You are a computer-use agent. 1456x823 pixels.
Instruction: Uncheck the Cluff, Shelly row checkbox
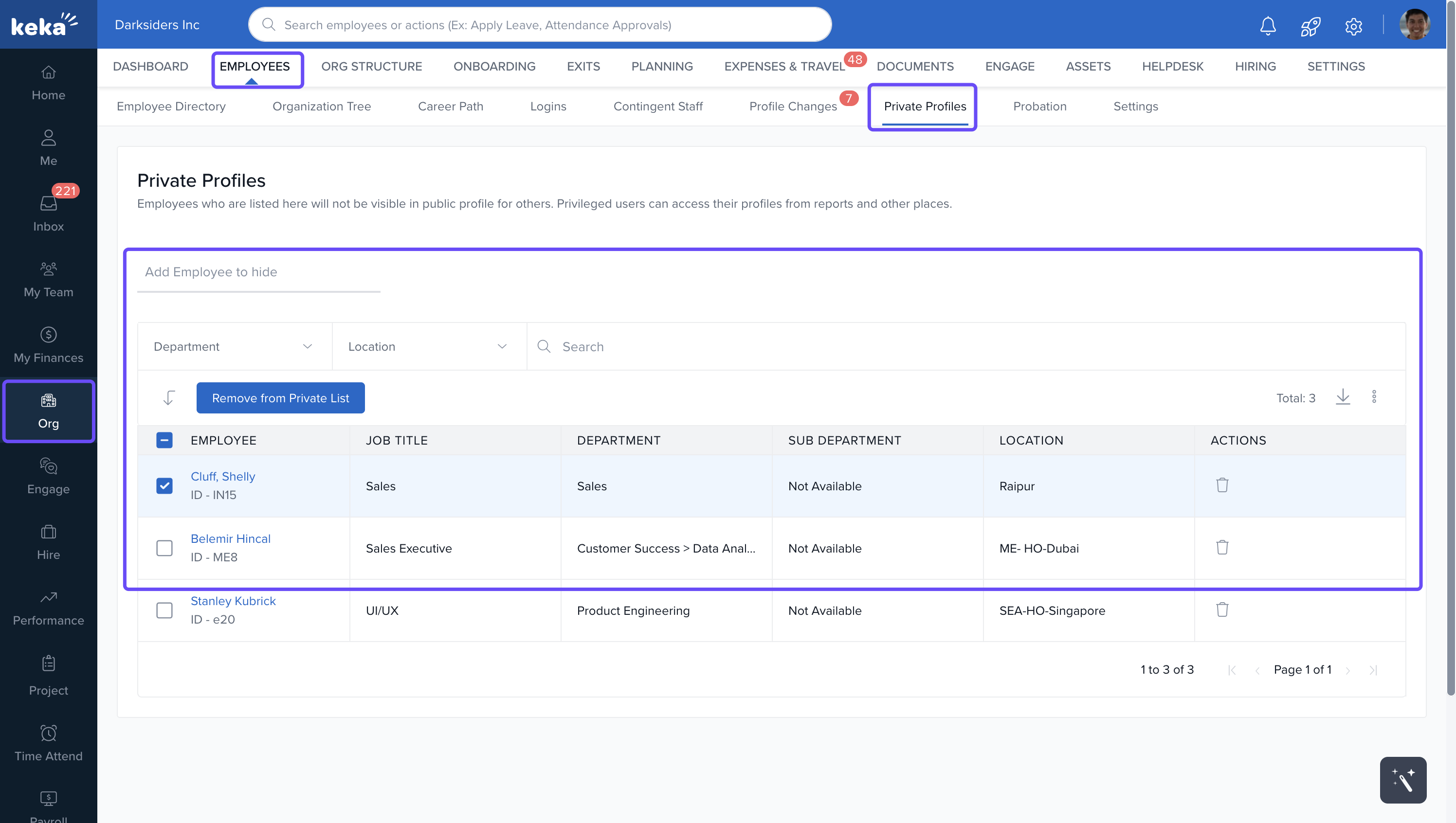pos(164,485)
